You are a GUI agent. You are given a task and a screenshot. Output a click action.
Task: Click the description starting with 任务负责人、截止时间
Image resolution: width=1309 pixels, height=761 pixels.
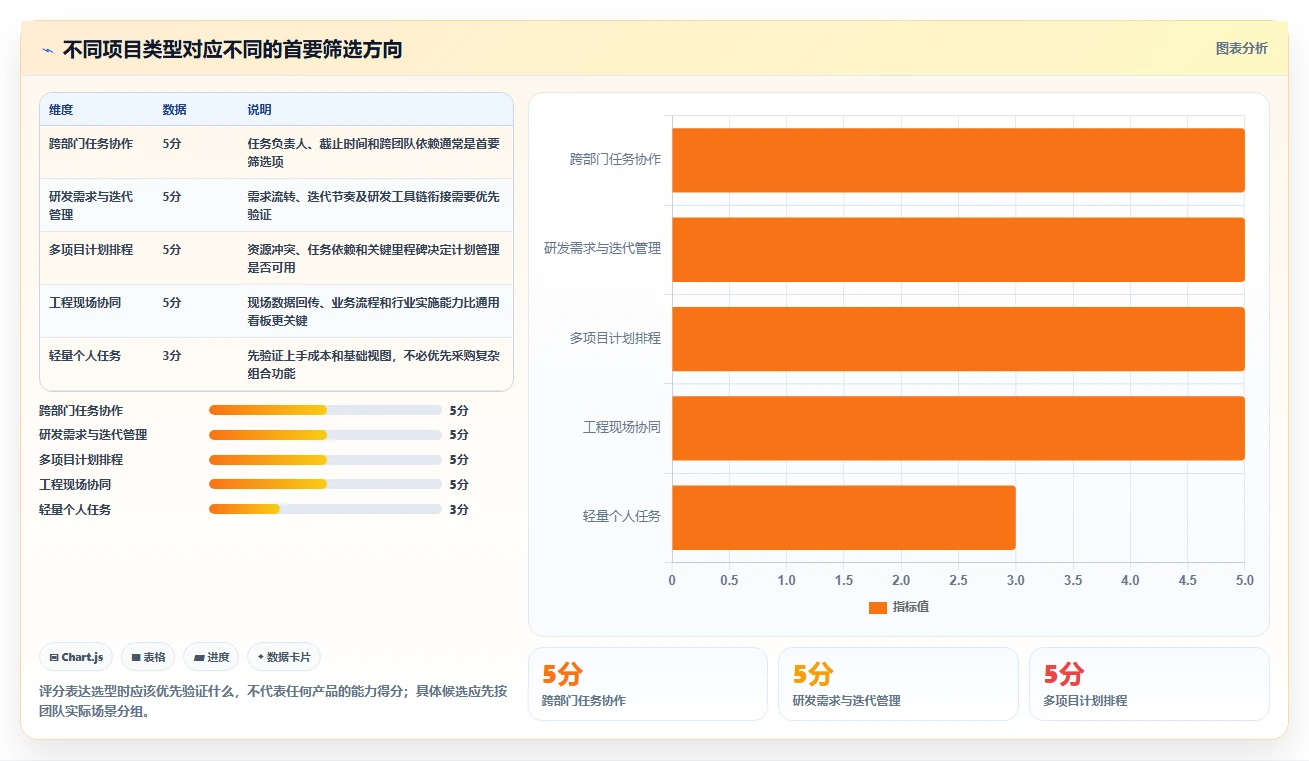374,152
